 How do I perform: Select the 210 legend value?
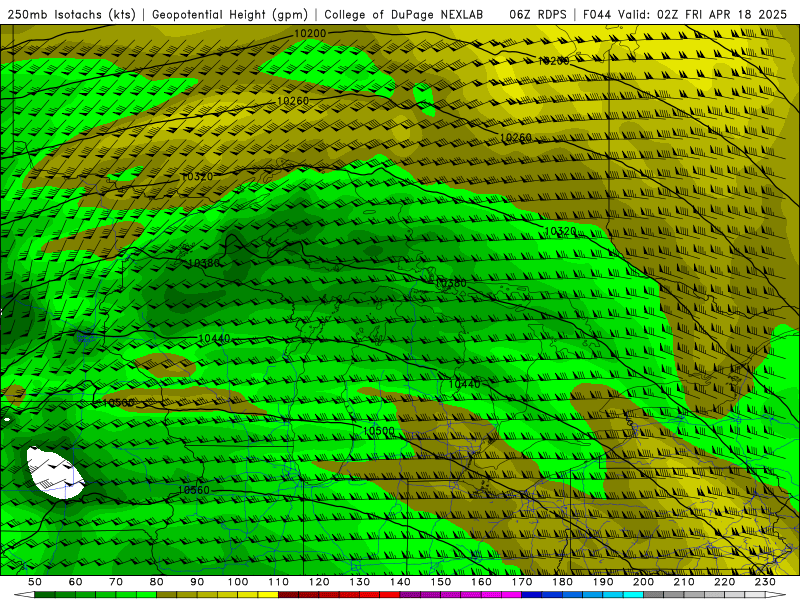pos(684,582)
